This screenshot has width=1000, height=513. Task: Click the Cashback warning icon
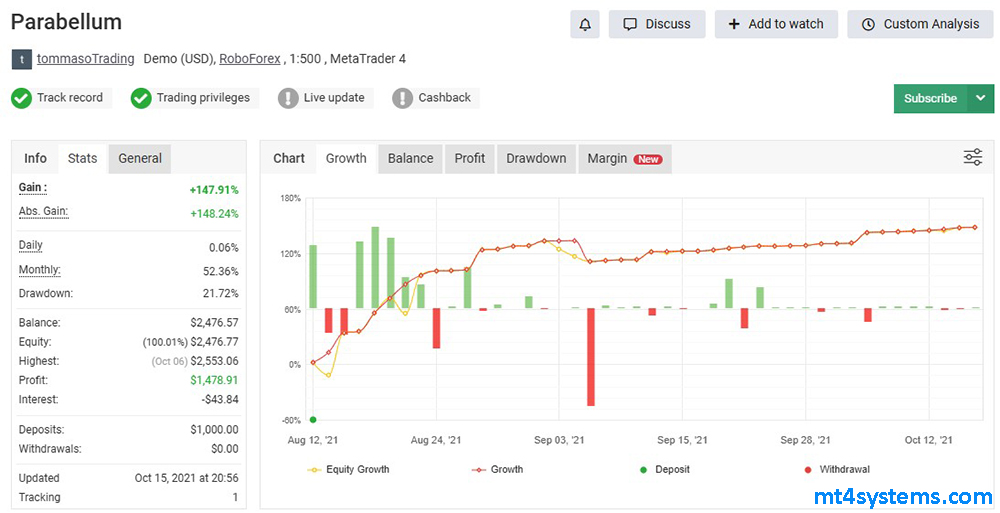click(x=403, y=98)
